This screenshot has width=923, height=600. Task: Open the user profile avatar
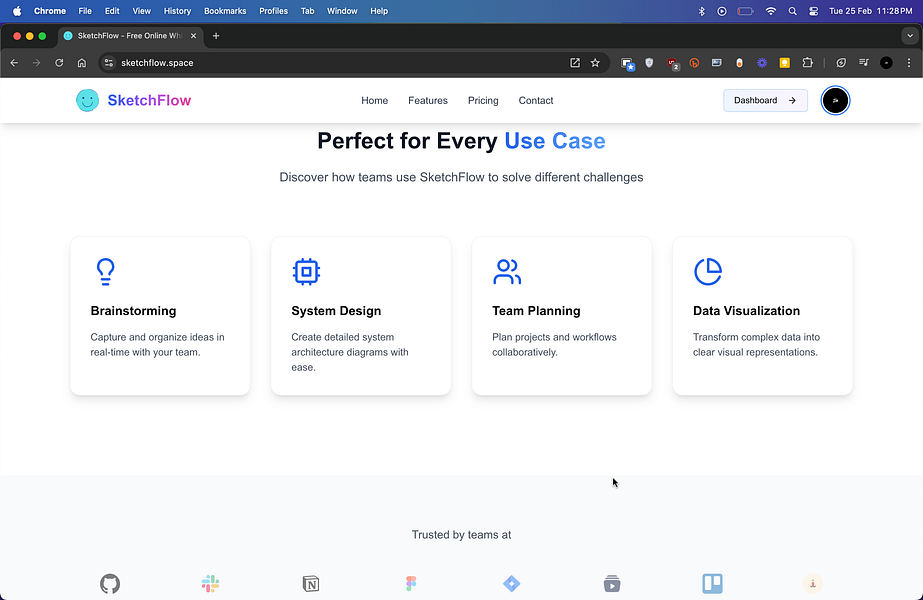(x=835, y=100)
